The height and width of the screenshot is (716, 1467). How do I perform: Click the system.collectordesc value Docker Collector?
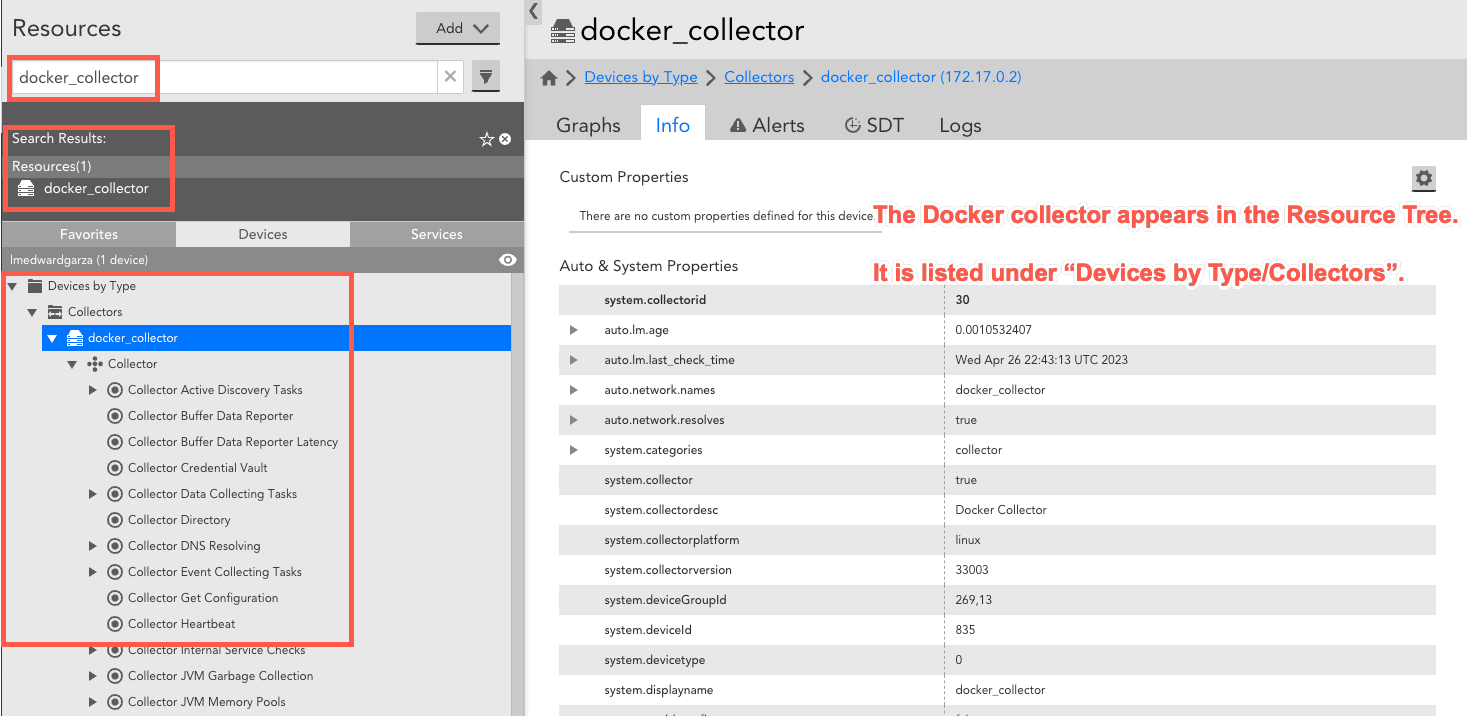[1001, 510]
